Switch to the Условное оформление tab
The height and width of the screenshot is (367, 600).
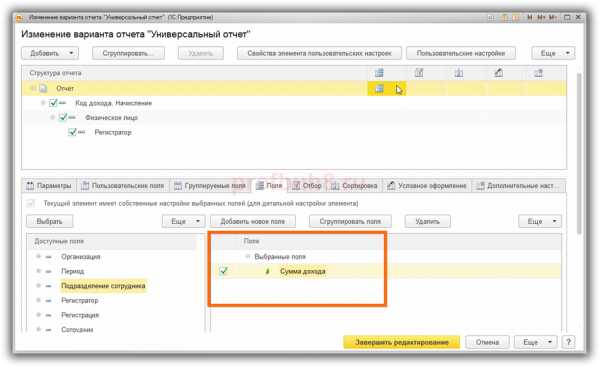point(427,186)
